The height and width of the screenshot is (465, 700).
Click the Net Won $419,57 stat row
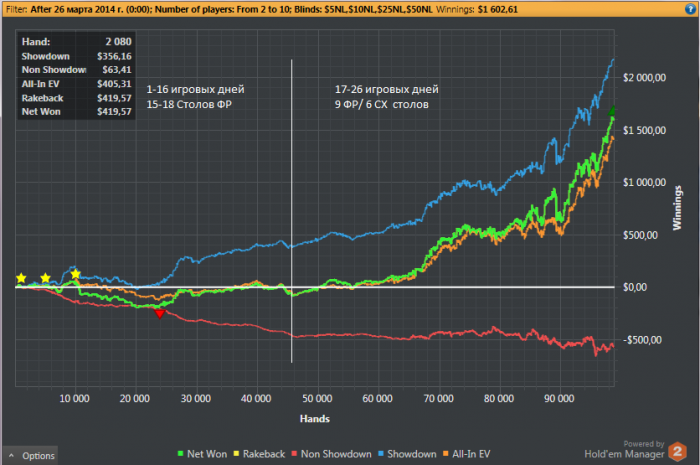[76, 112]
